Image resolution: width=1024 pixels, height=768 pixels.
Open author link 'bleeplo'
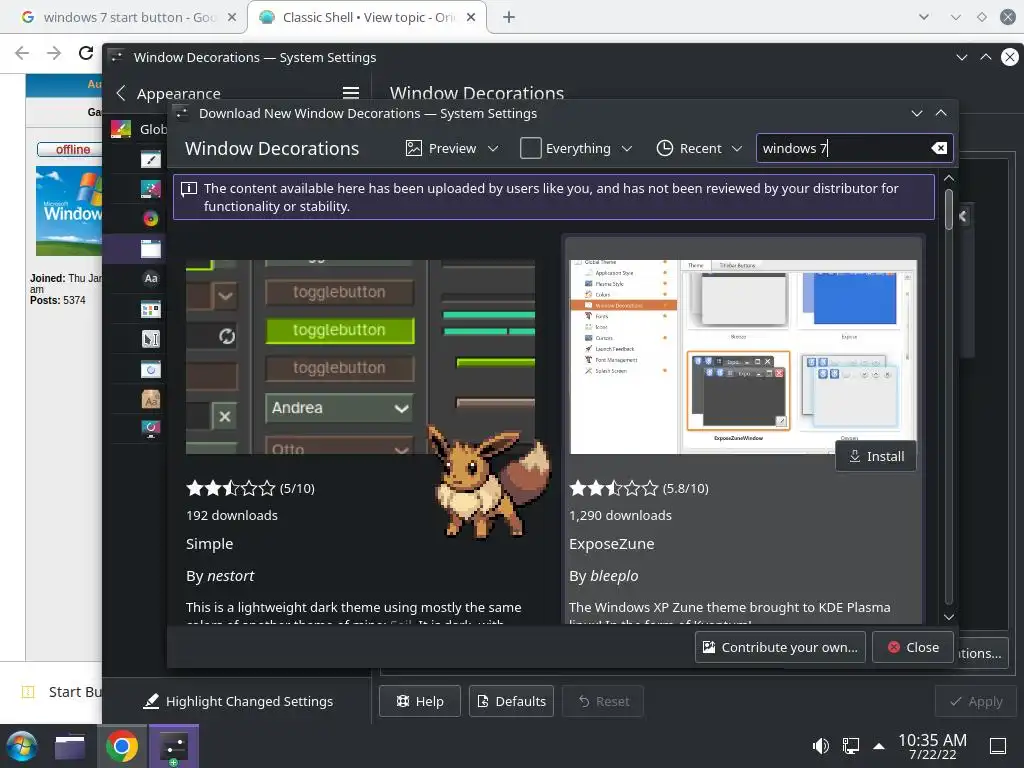[x=614, y=575]
